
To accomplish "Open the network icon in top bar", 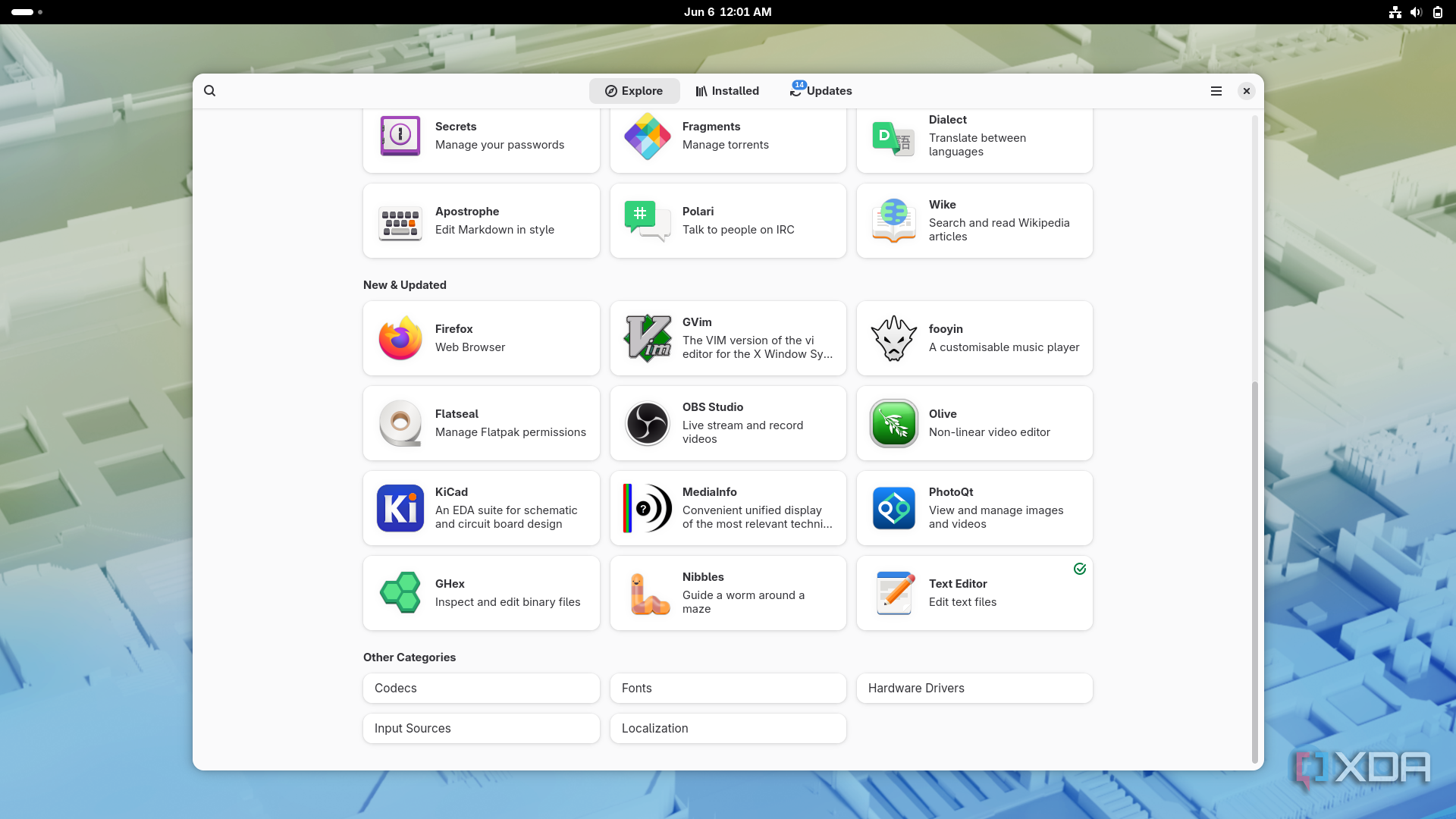I will tap(1395, 12).
